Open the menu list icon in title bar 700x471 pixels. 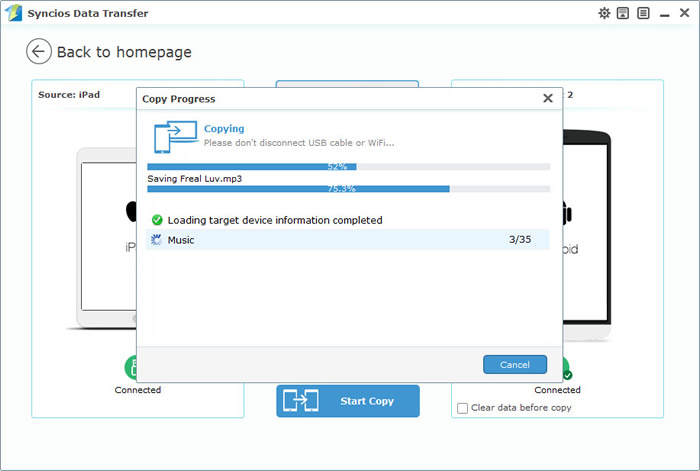click(x=643, y=13)
